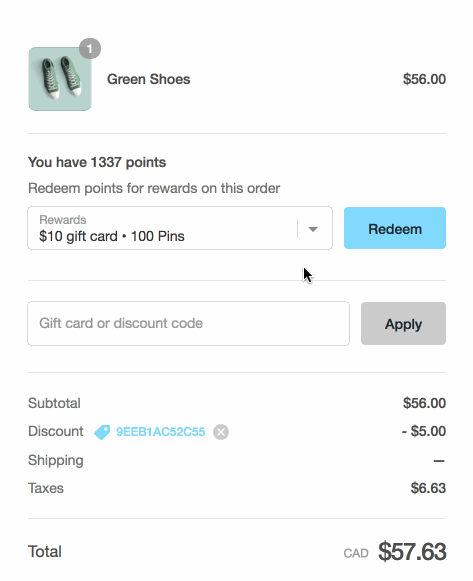Remove discount code 9EEB1AC52C55
Image resolution: width=473 pixels, height=581 pixels.
pyautogui.click(x=221, y=432)
